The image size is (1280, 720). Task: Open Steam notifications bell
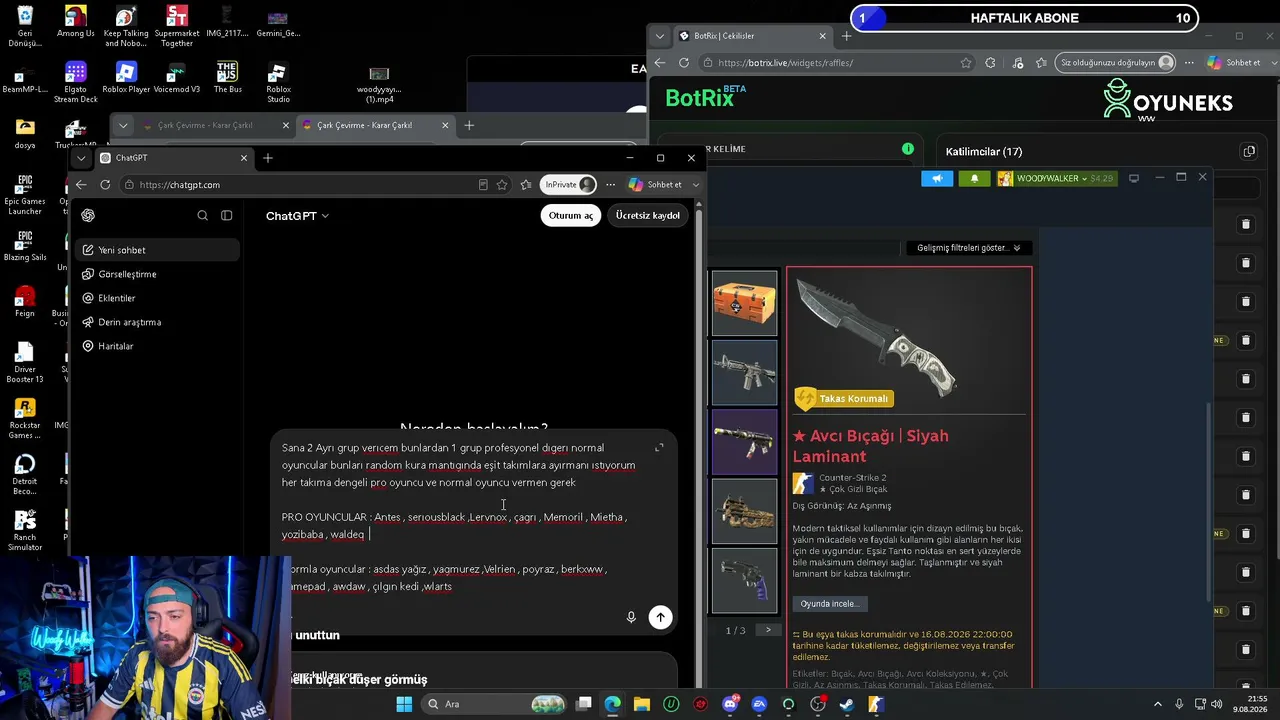[975, 178]
